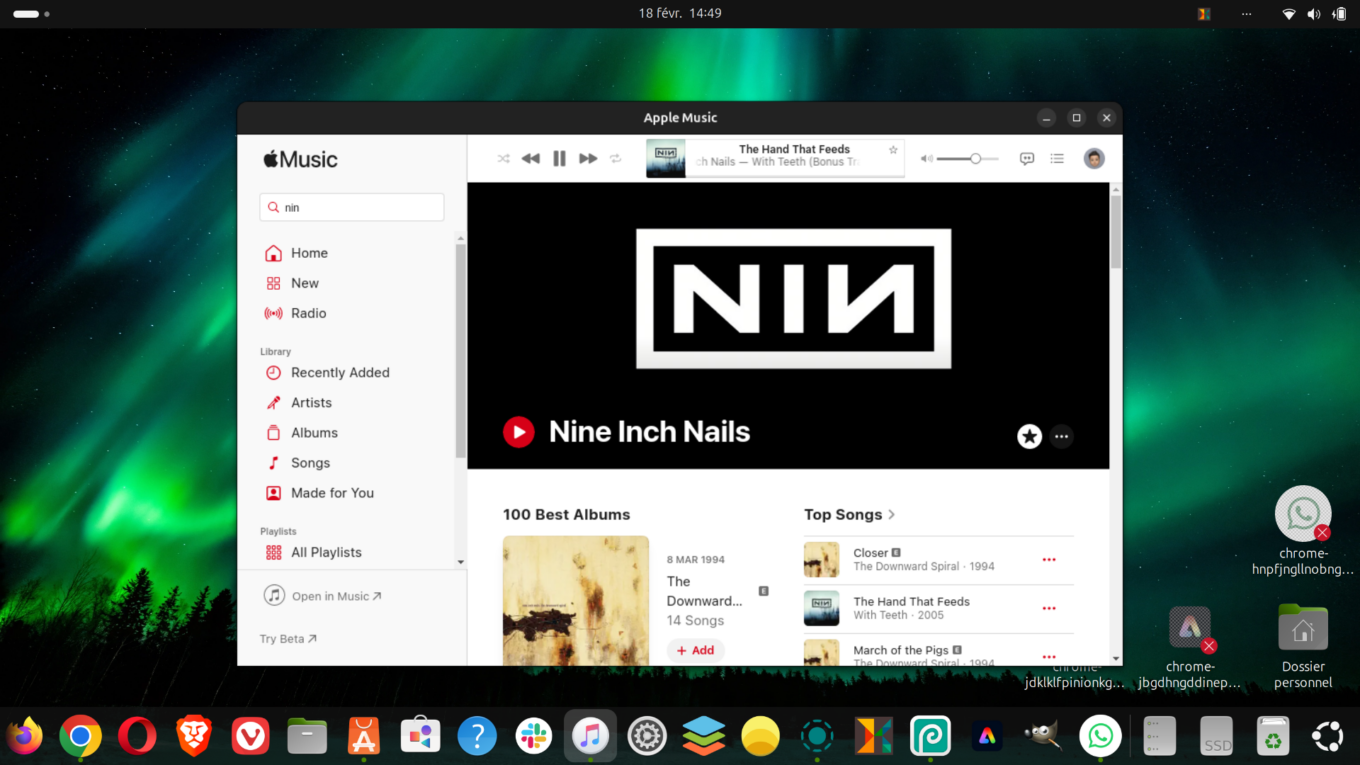Image resolution: width=1360 pixels, height=765 pixels.
Task: Open Opera browser from dock
Action: point(137,737)
